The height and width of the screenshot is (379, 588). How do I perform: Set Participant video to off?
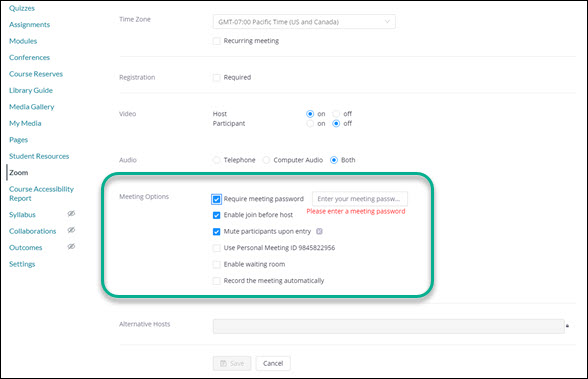[x=336, y=124]
